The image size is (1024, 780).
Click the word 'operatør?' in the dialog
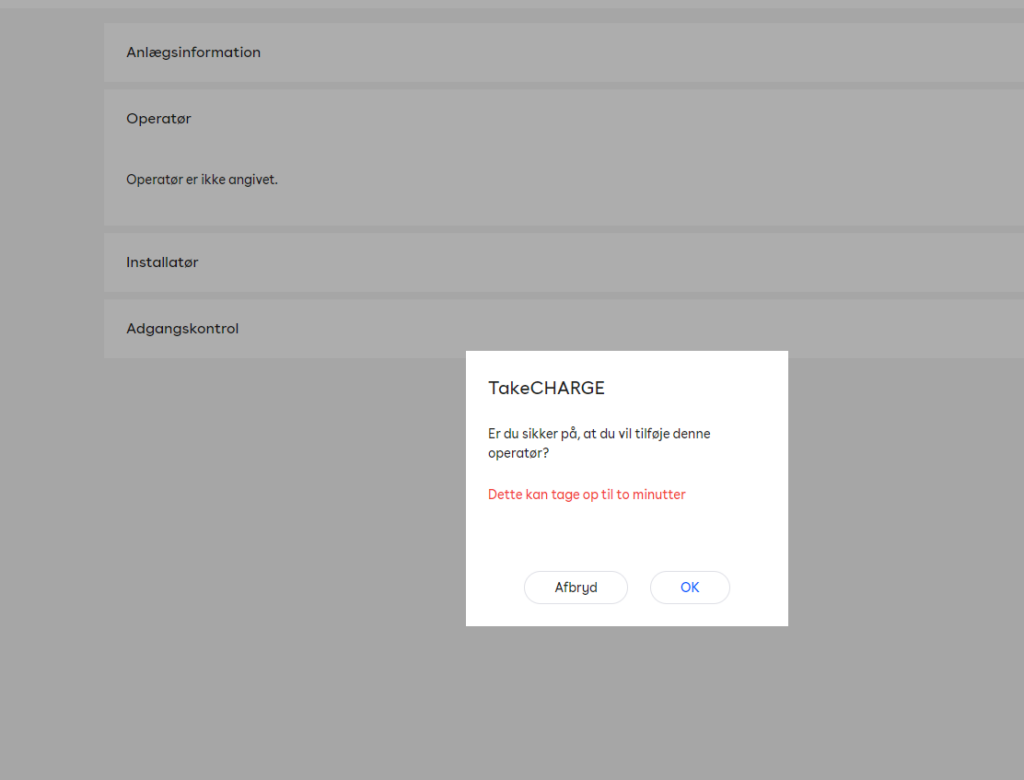click(x=518, y=452)
